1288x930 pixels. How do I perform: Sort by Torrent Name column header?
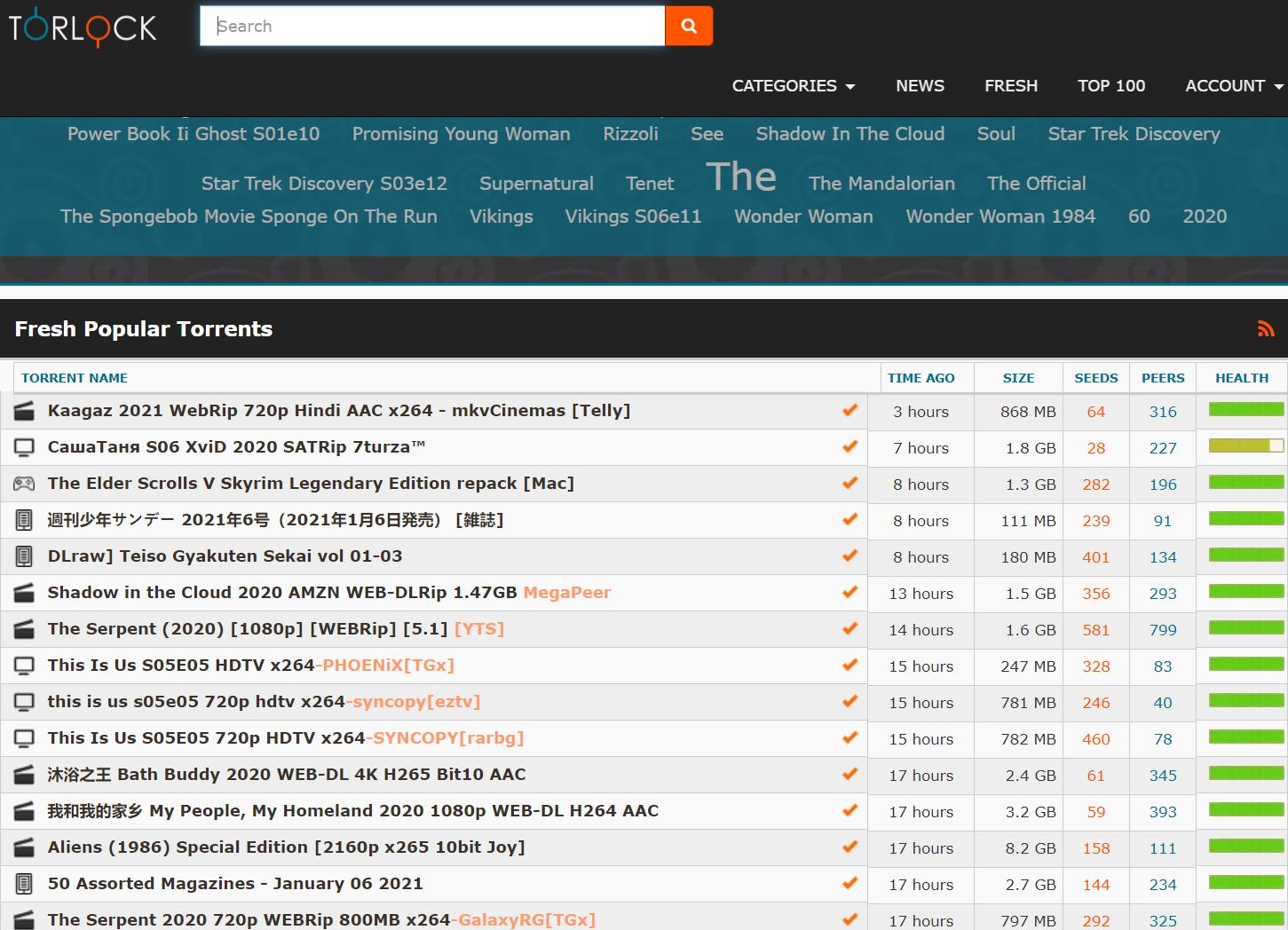(75, 378)
